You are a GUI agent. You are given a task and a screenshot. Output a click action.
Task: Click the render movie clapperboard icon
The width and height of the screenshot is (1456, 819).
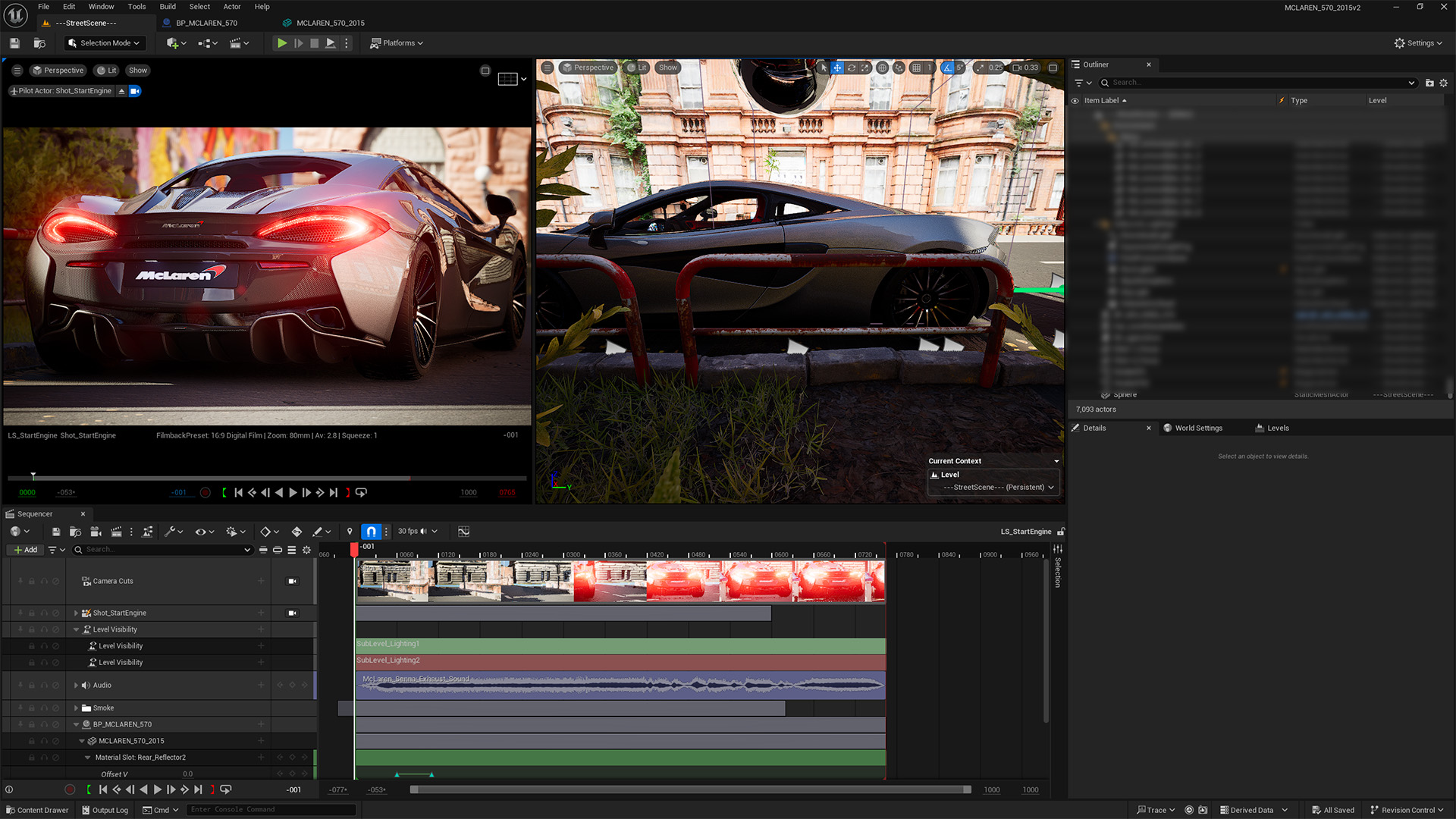point(116,532)
